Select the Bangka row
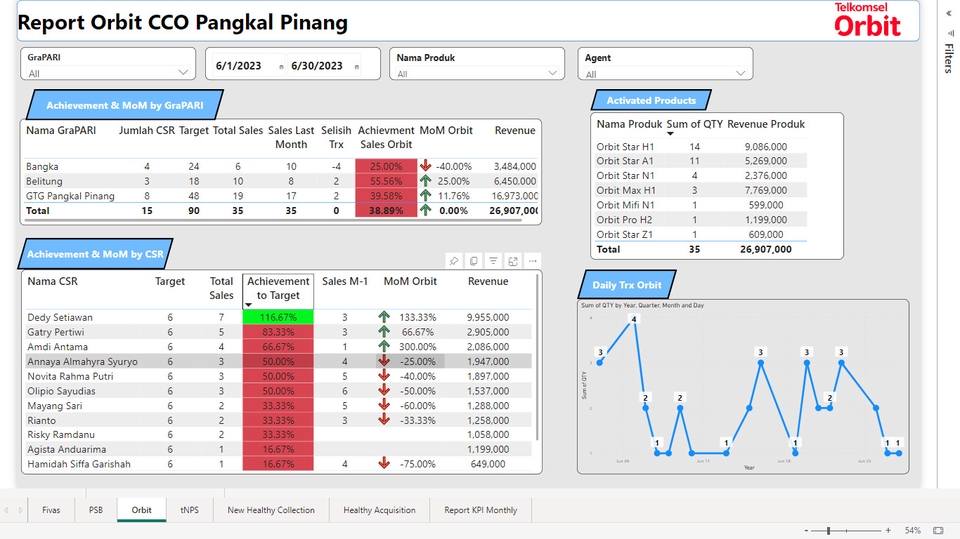The image size is (960, 539). click(282, 167)
